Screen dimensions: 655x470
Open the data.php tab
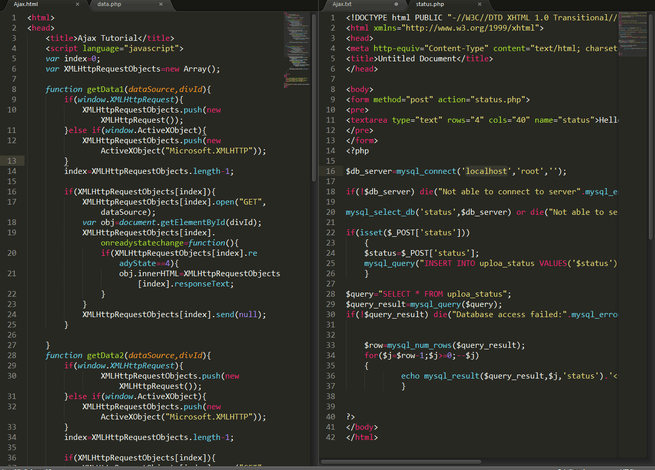[108, 5]
